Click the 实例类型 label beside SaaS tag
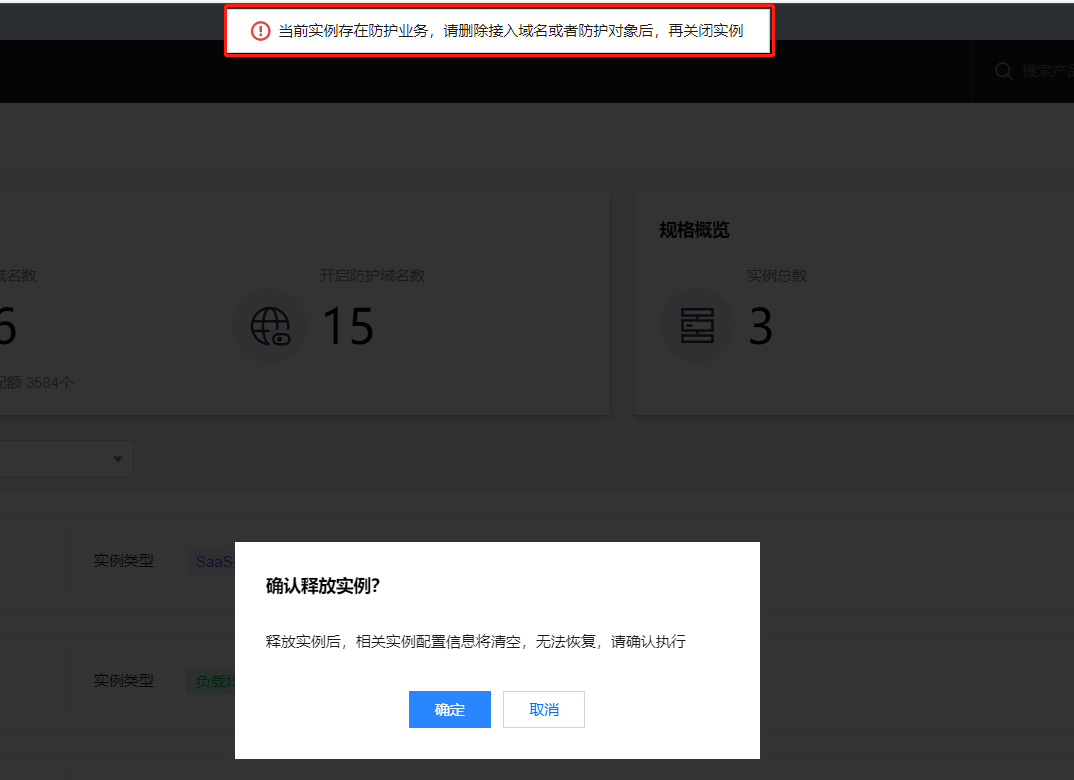The height and width of the screenshot is (780, 1074). (x=124, y=561)
